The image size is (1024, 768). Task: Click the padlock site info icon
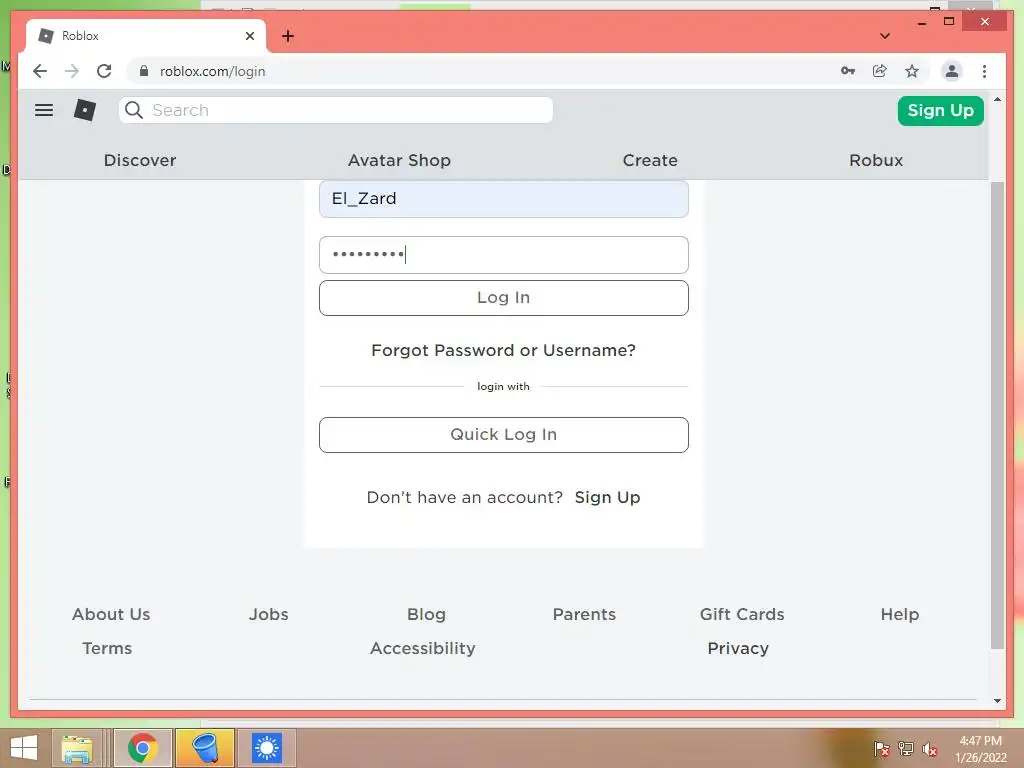click(144, 71)
